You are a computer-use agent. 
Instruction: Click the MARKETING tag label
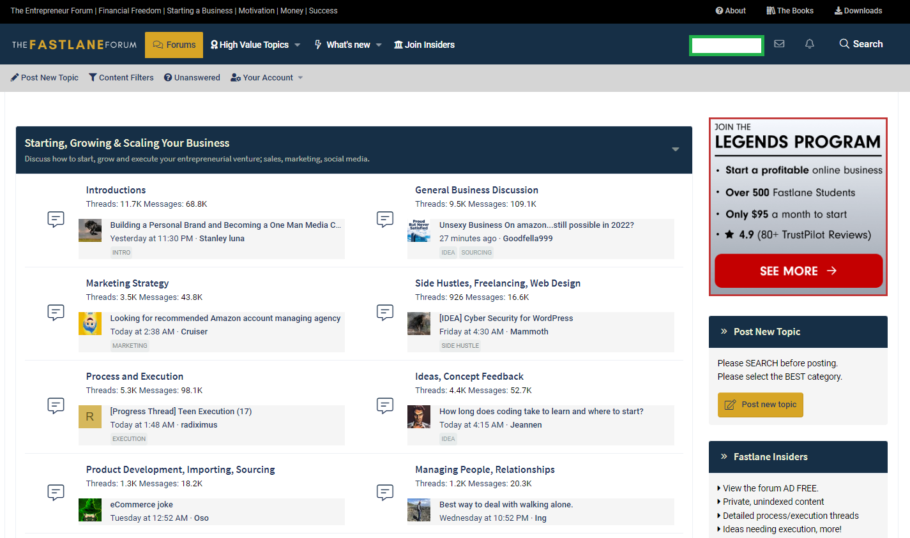(x=129, y=345)
